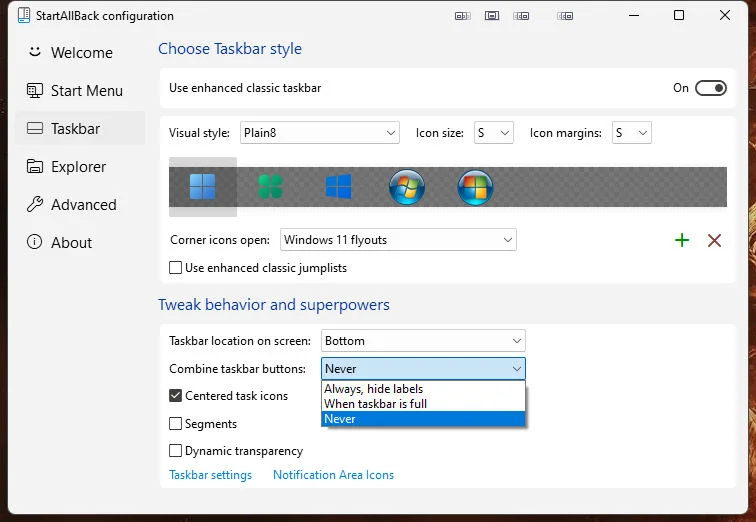This screenshot has height=522, width=756.
Task: Close the StartAllBack configuration window
Action: tap(725, 15)
